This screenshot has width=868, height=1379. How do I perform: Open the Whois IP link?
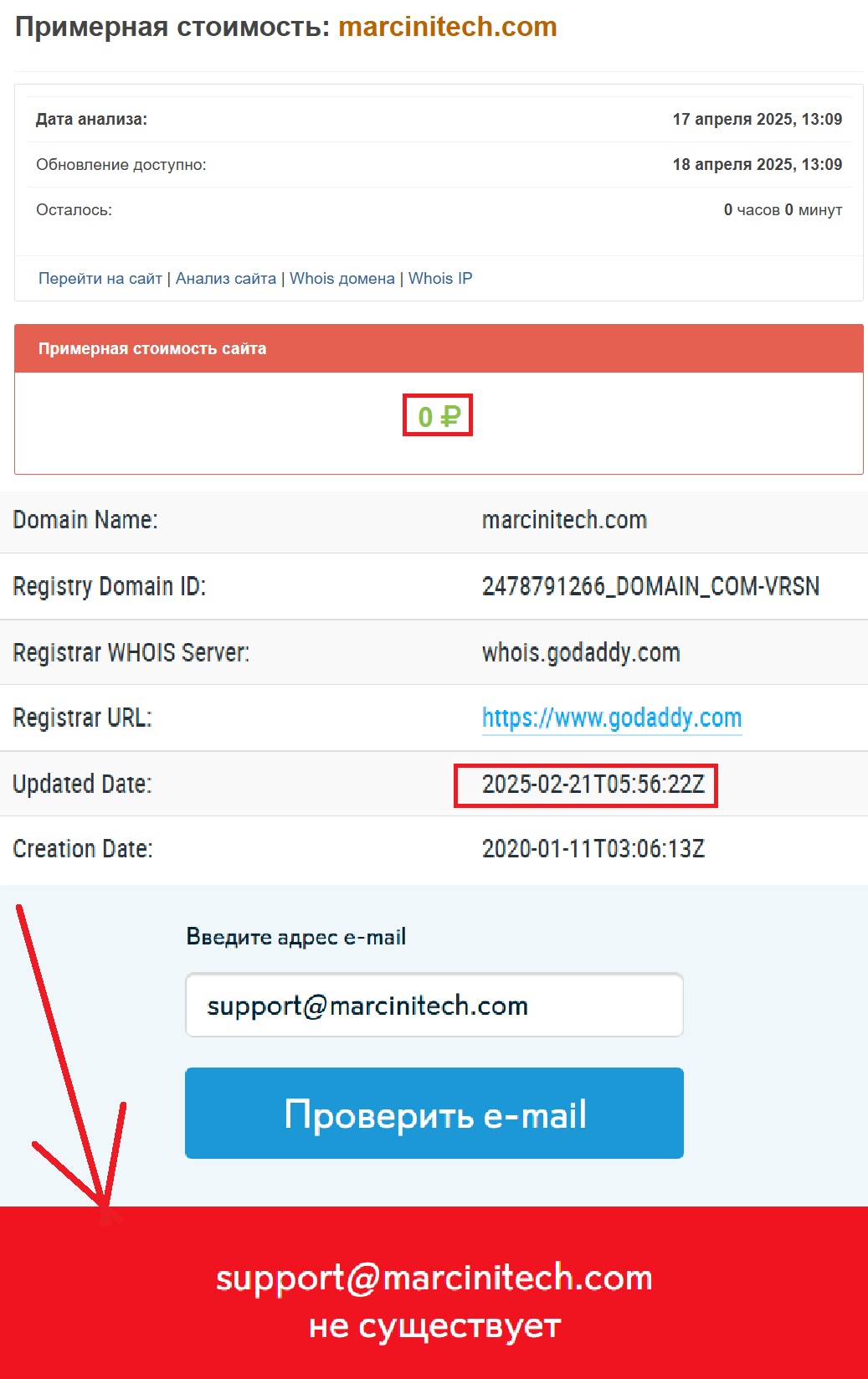tap(440, 279)
